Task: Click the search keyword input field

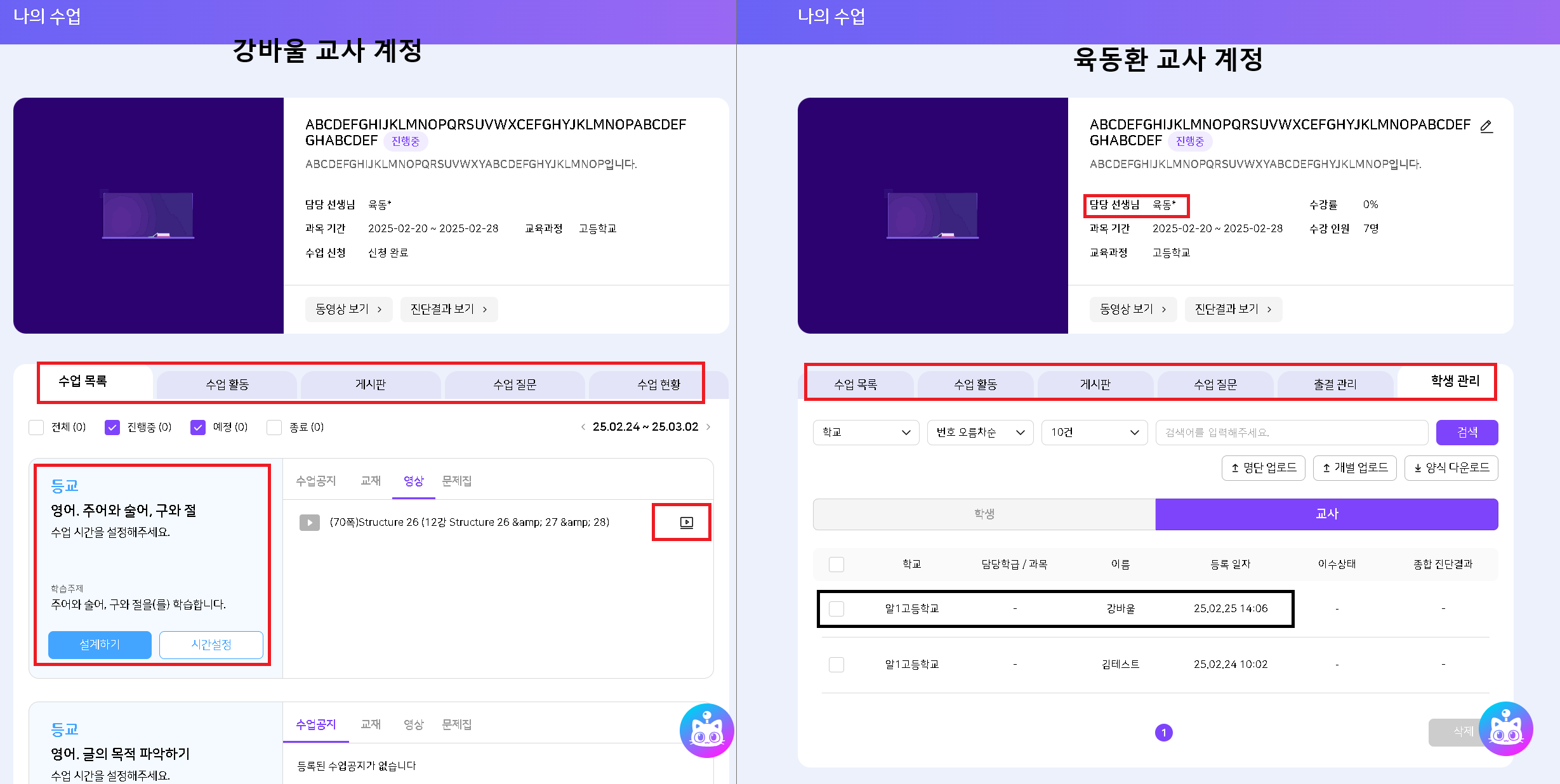Action: tap(1291, 432)
